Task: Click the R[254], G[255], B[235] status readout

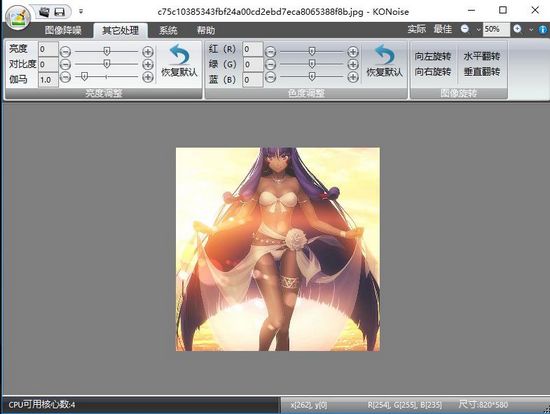Action: [404, 405]
